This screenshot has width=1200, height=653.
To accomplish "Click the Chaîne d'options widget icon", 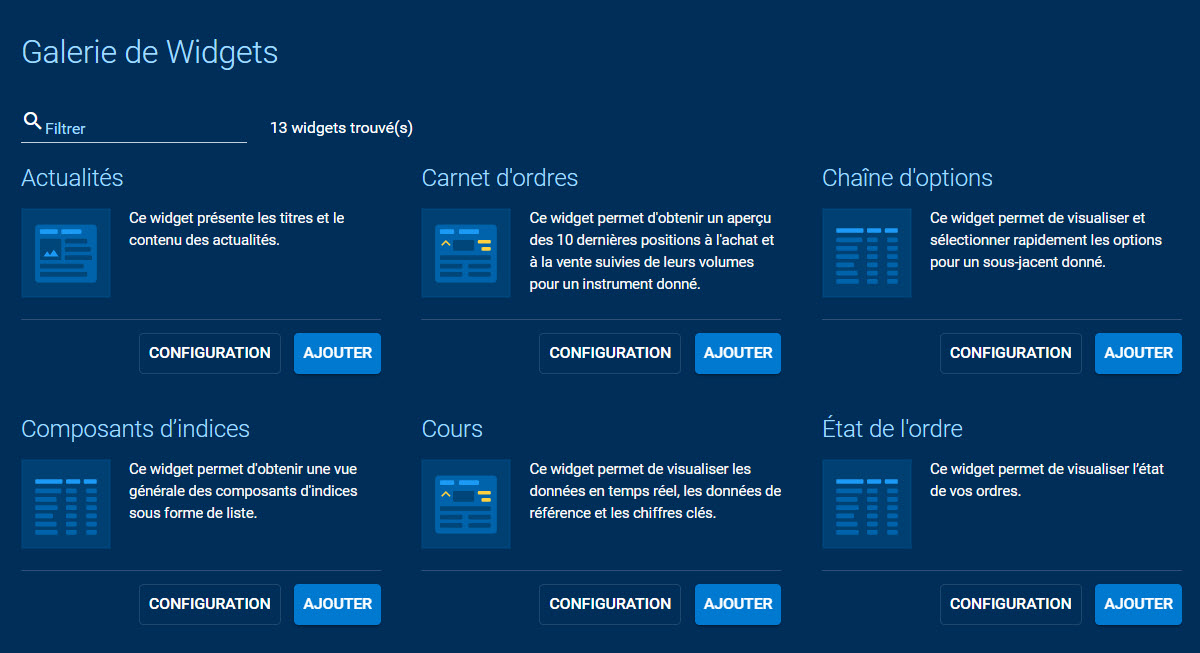I will 866,253.
